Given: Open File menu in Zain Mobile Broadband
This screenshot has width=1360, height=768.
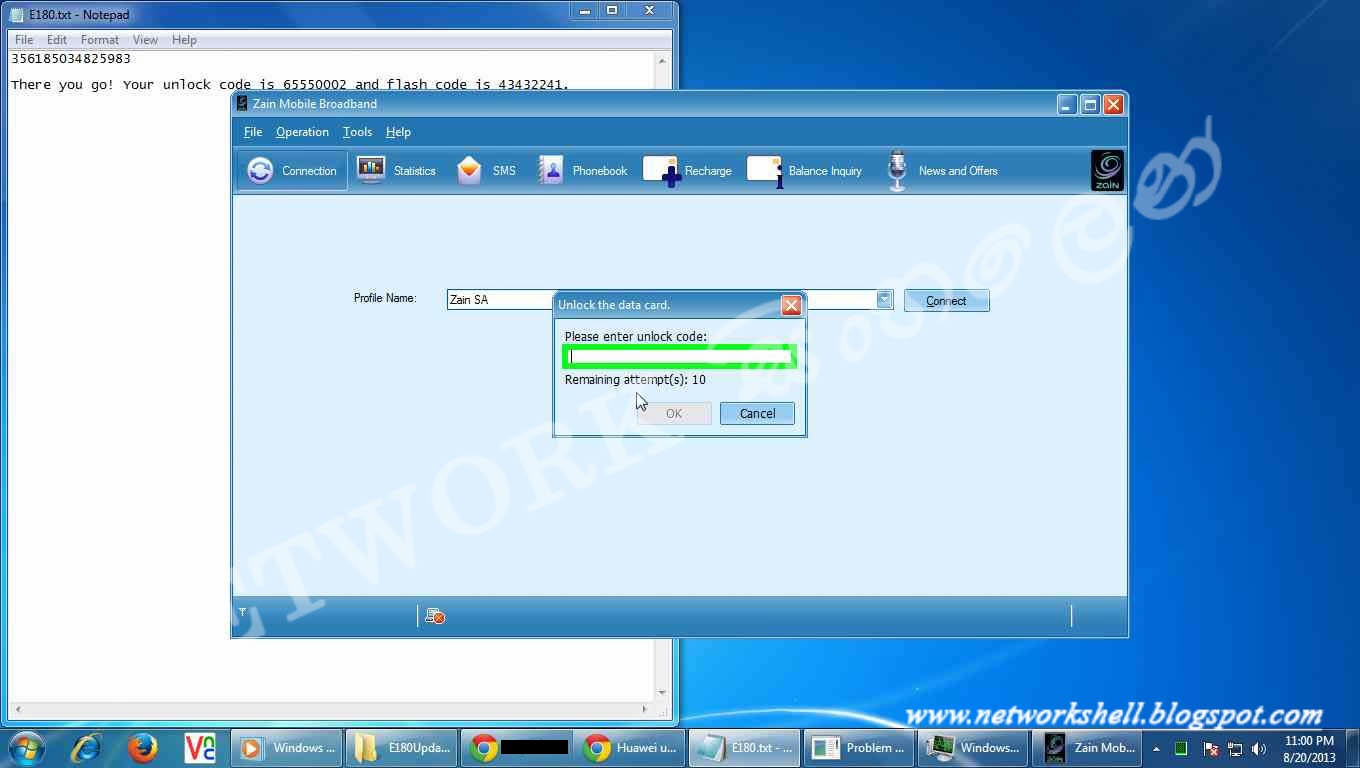Looking at the screenshot, I should pyautogui.click(x=253, y=132).
